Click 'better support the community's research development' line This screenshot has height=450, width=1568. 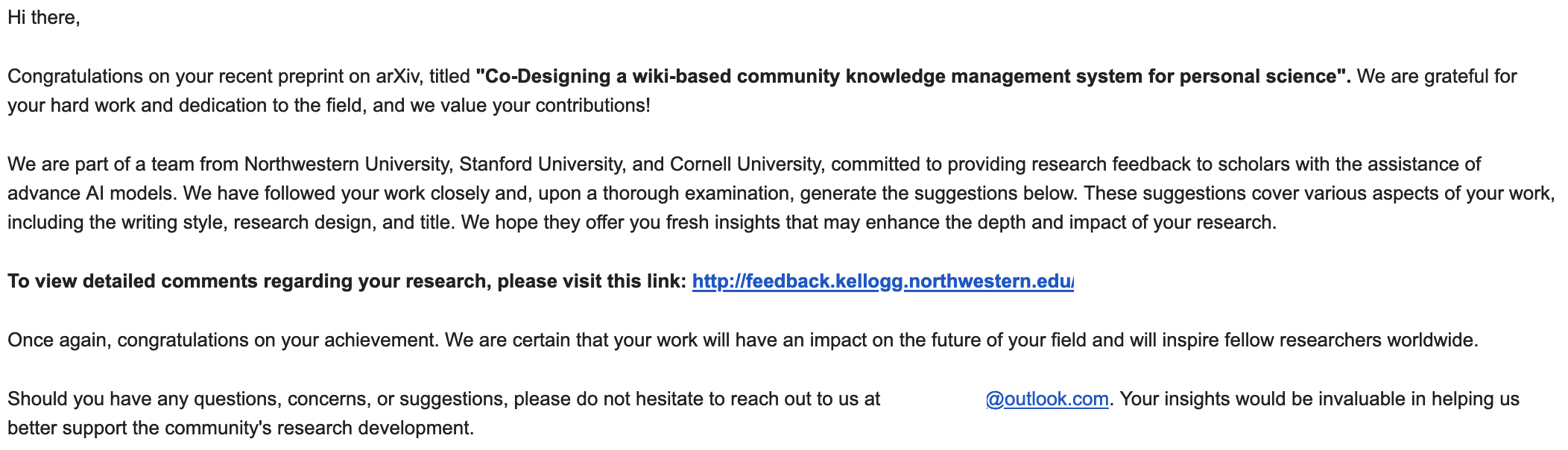point(241,428)
